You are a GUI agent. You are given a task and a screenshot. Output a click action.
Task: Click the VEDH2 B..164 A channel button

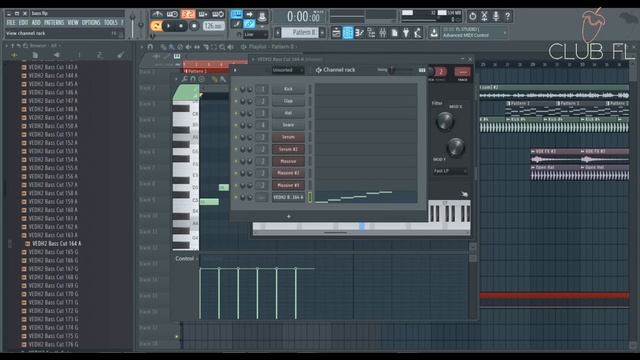[288, 197]
